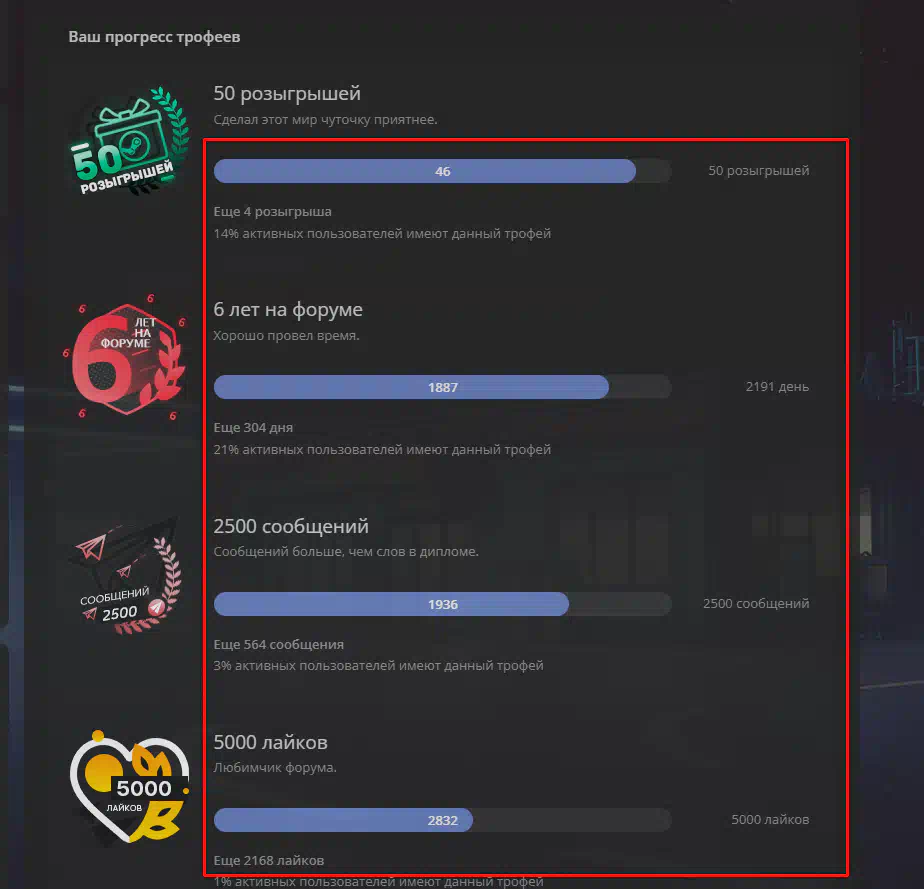Viewport: 924px width, 889px height.
Task: Click the 2500 сообщений goal label at right
Action: 756,603
